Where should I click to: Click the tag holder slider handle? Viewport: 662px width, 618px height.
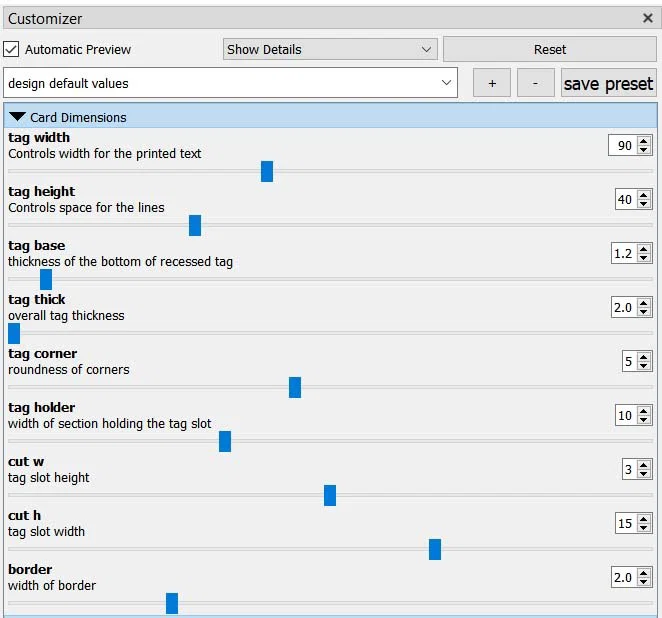225,442
